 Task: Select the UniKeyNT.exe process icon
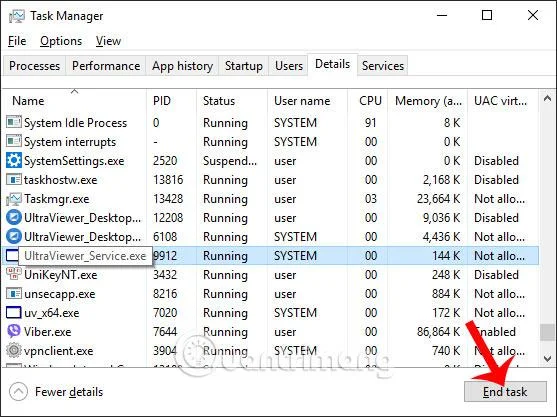tap(14, 275)
